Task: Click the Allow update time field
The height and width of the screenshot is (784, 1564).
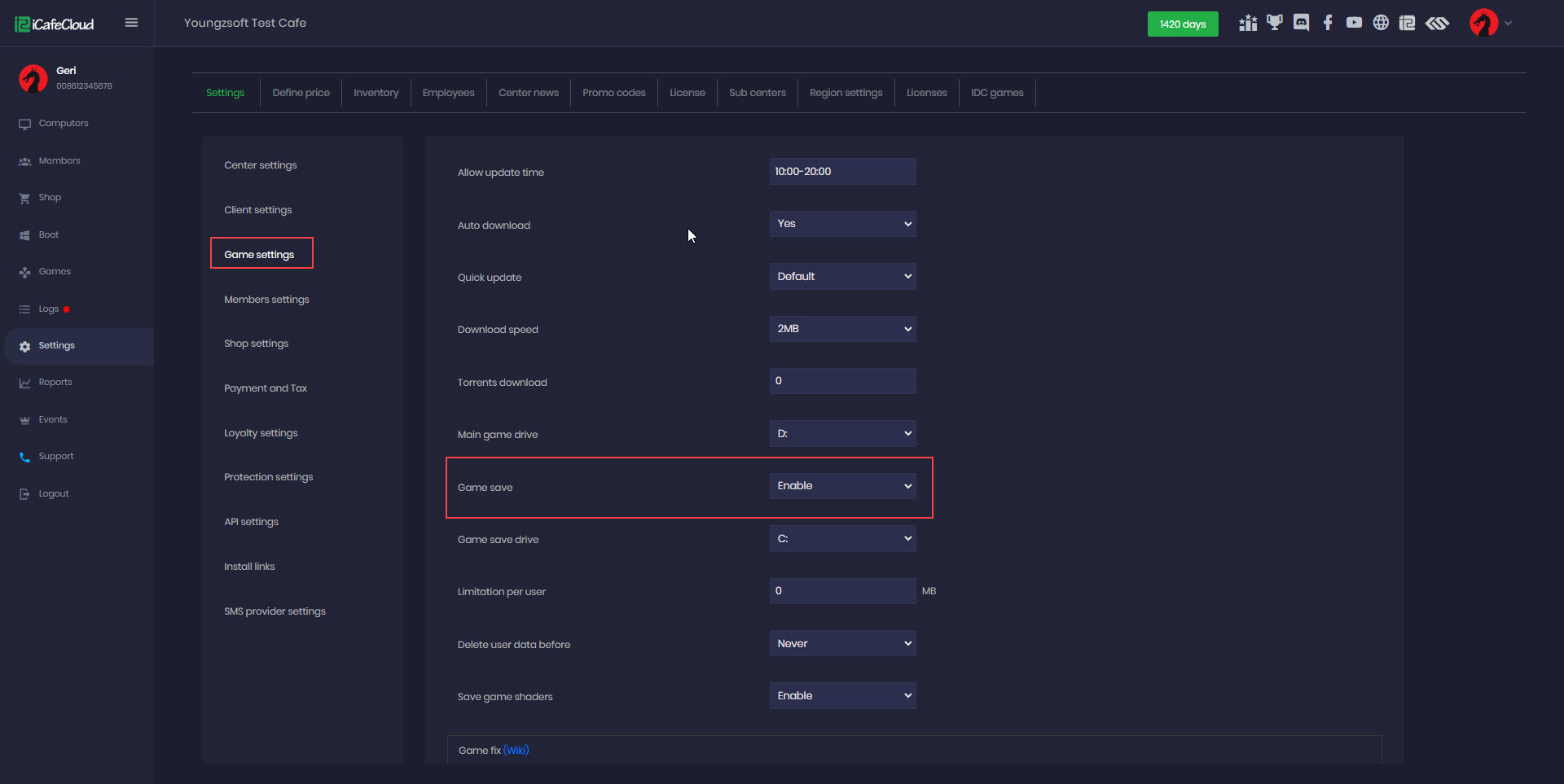Action: (842, 172)
